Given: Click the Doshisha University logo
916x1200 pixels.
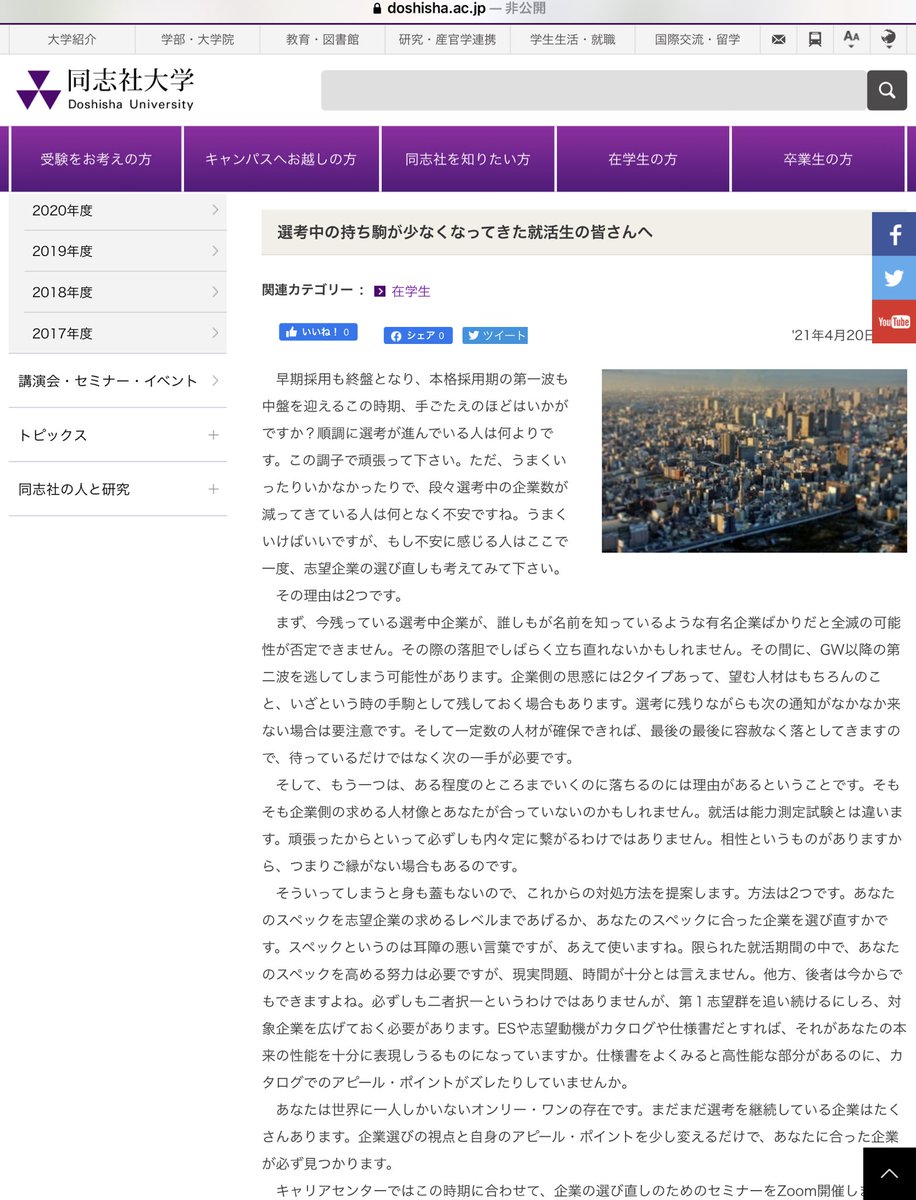Looking at the screenshot, I should [106, 90].
